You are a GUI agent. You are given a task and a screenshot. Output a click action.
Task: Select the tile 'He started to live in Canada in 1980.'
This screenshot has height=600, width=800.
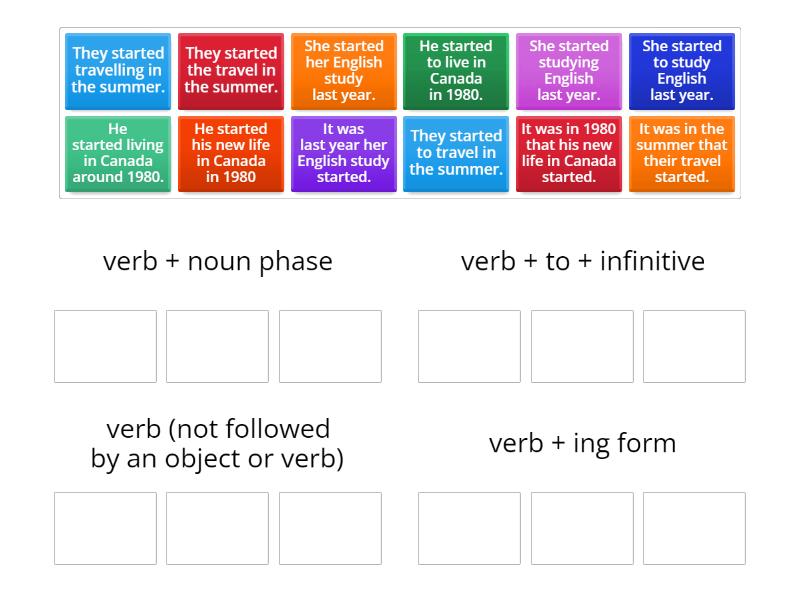pyautogui.click(x=456, y=71)
